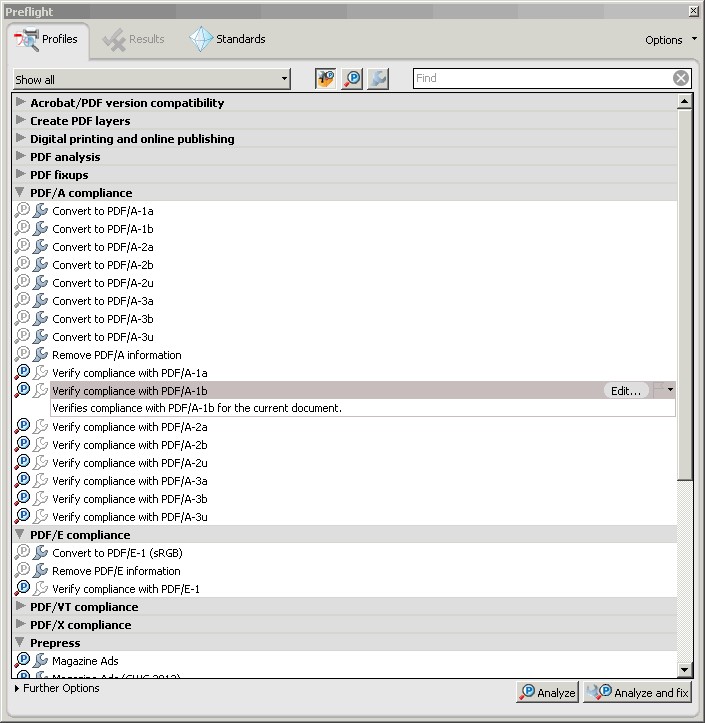The width and height of the screenshot is (705, 723).
Task: Select Convert to PDF/A-1a profile
Action: click(x=103, y=211)
